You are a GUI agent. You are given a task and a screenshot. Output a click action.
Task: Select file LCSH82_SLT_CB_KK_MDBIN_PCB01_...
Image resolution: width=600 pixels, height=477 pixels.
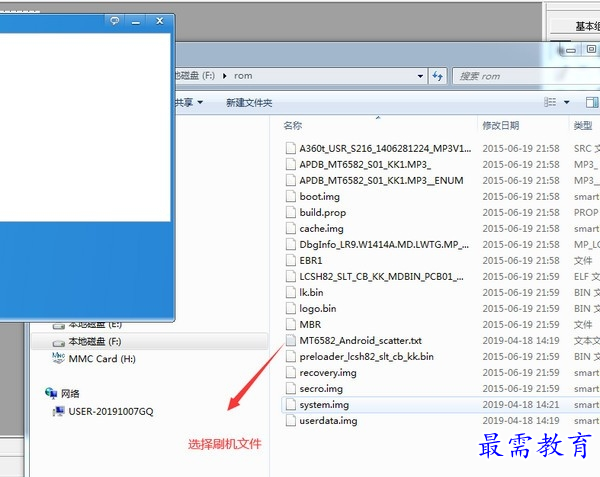coord(381,276)
